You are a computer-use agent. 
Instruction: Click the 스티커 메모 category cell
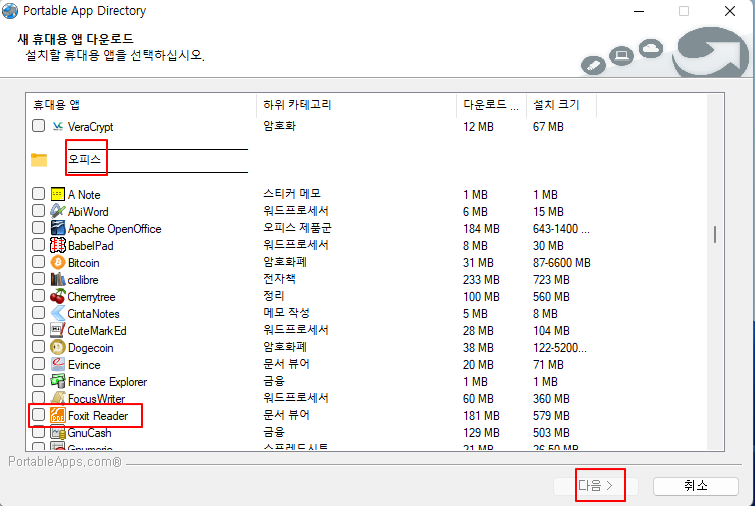tap(292, 194)
